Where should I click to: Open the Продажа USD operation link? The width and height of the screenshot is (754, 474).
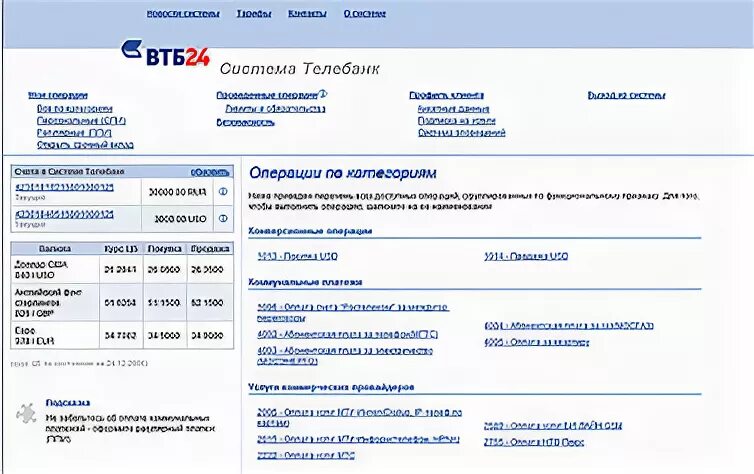[526, 256]
